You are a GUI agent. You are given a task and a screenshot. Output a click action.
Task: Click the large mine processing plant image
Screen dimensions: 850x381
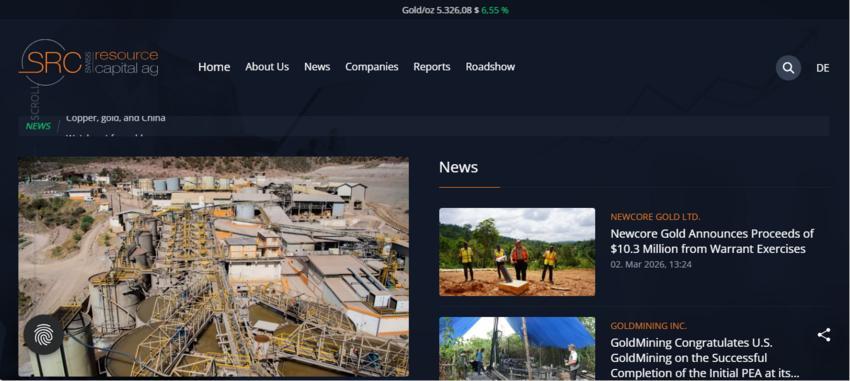click(x=214, y=267)
